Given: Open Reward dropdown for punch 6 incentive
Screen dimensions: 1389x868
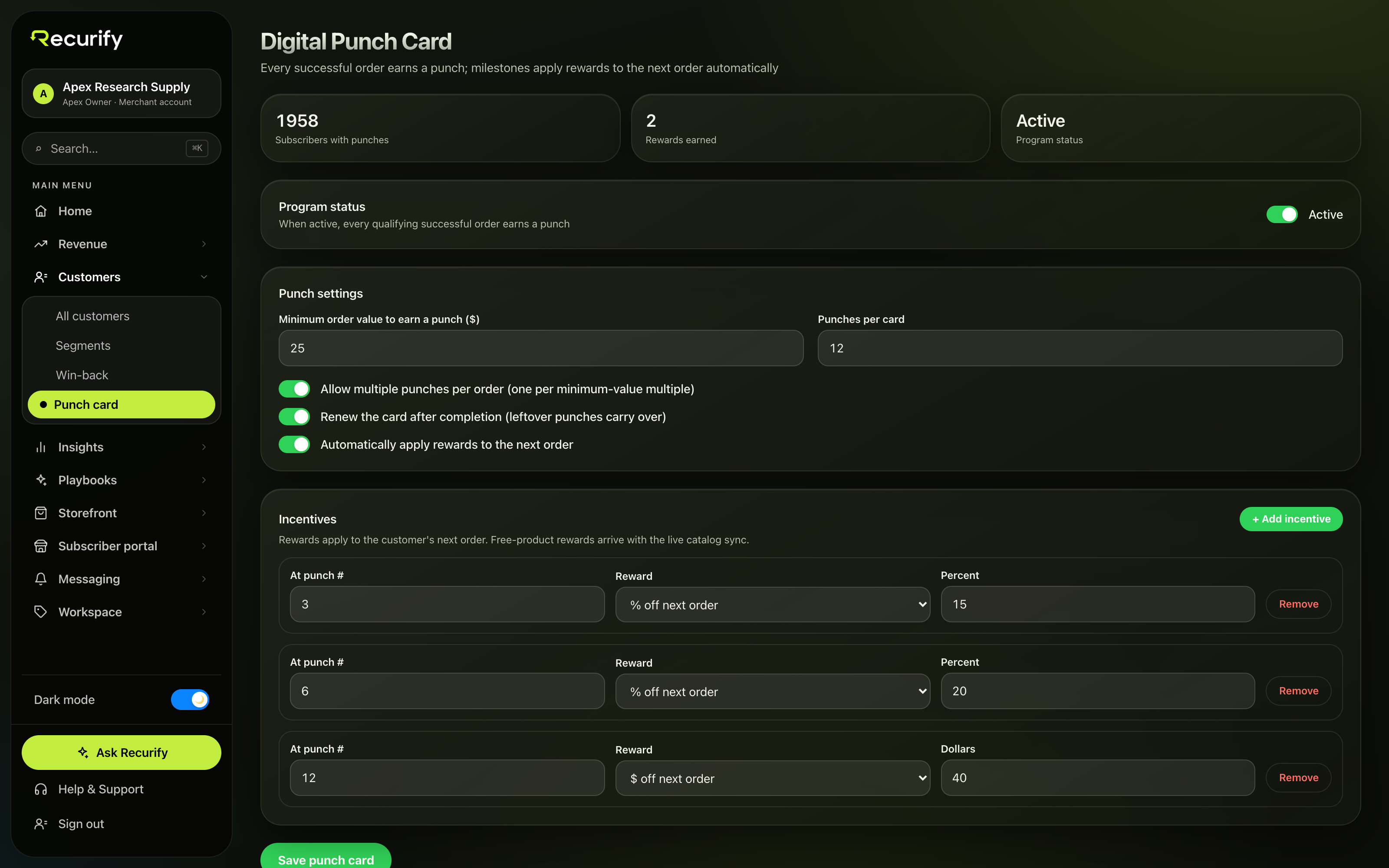Looking at the screenshot, I should pos(773,691).
